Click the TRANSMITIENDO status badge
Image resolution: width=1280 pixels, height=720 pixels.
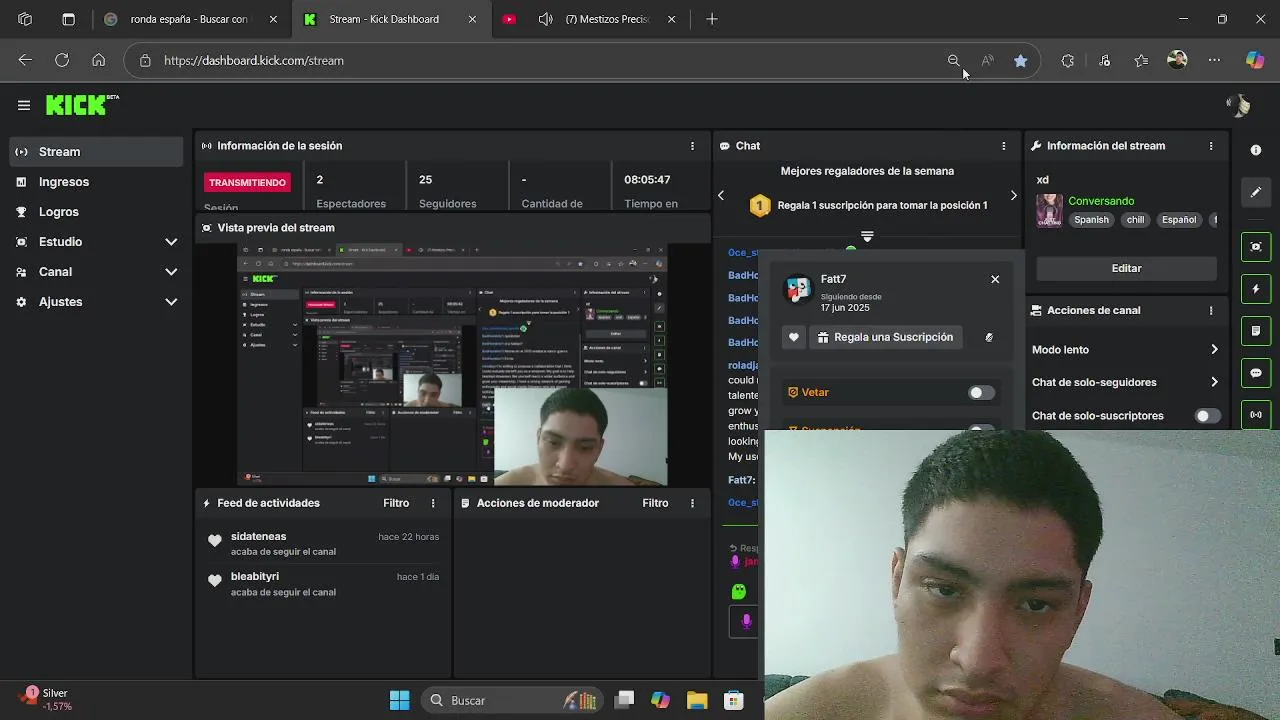[x=247, y=183]
